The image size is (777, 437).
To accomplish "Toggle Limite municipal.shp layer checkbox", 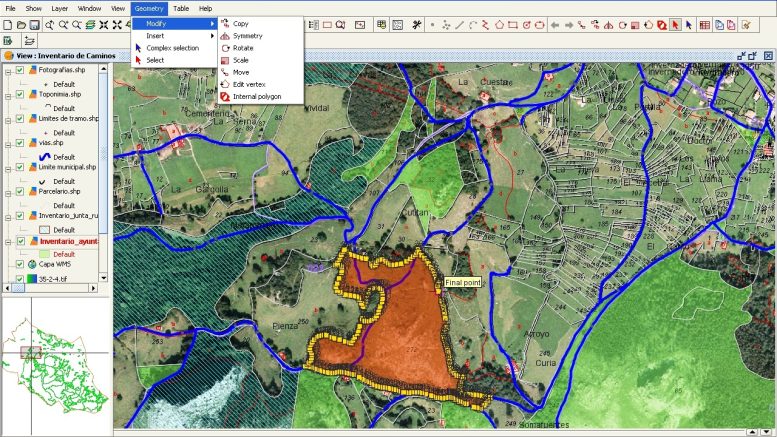I will coord(20,167).
